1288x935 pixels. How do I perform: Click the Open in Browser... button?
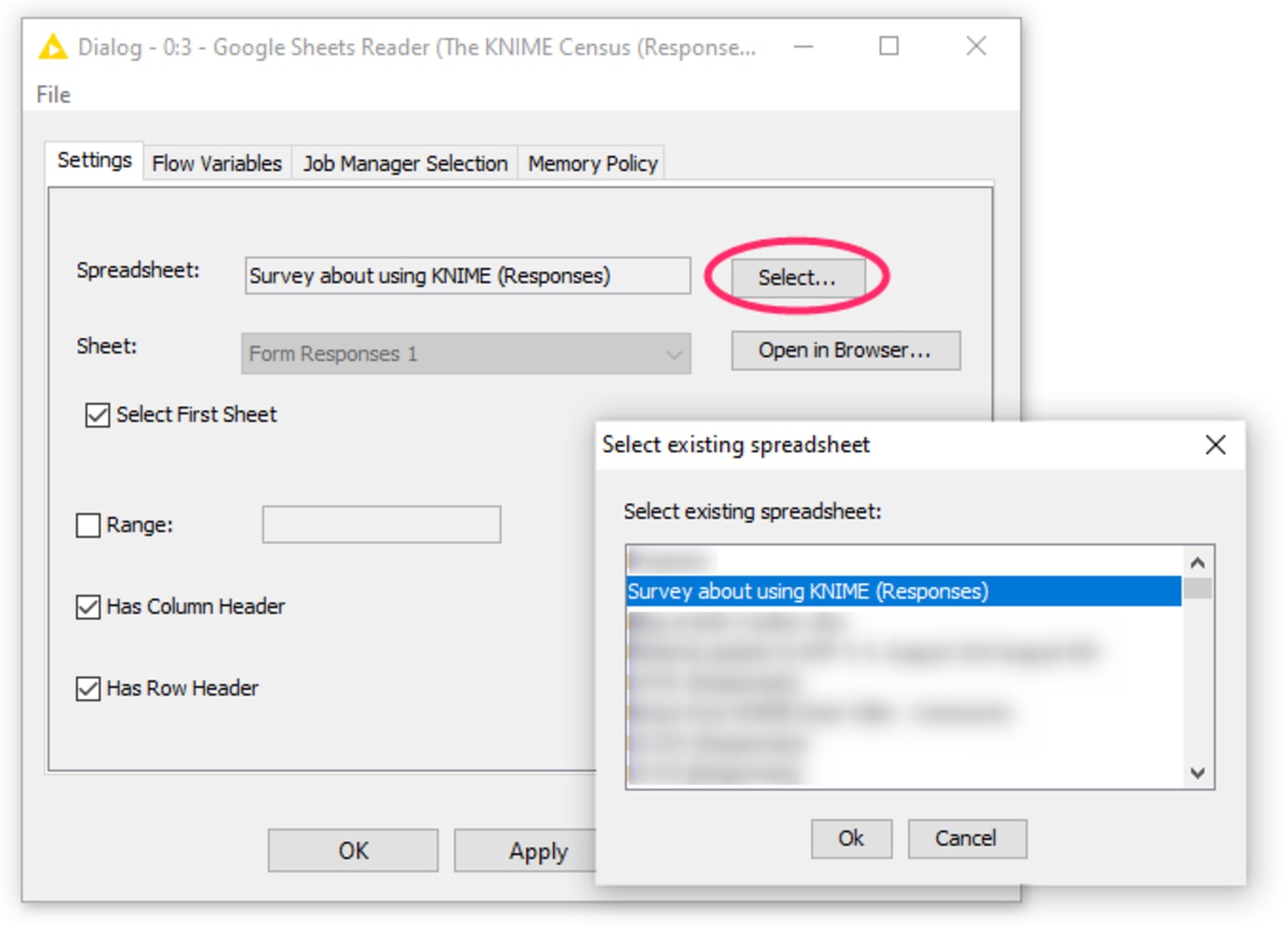[845, 351]
